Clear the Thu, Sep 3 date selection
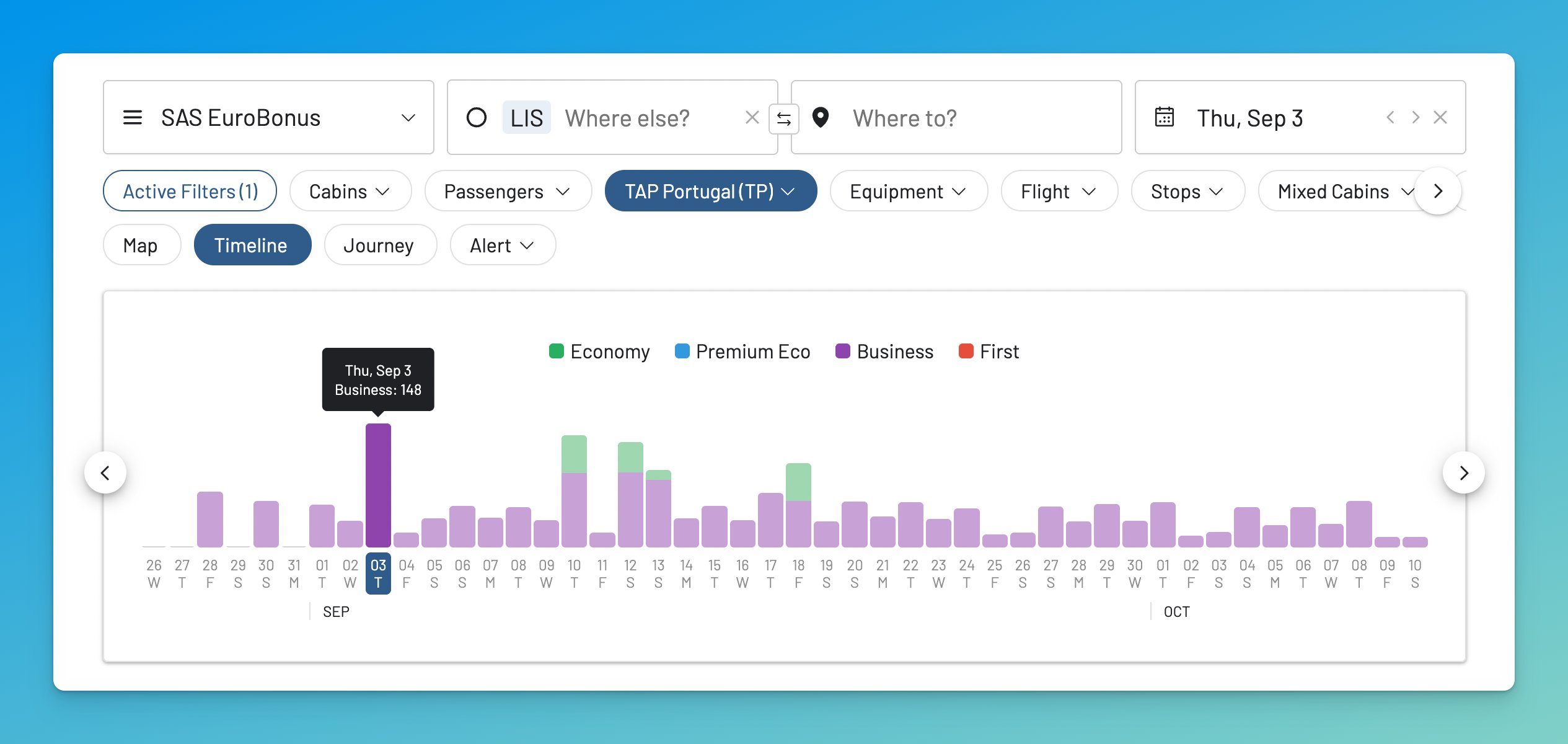 pyautogui.click(x=1440, y=117)
